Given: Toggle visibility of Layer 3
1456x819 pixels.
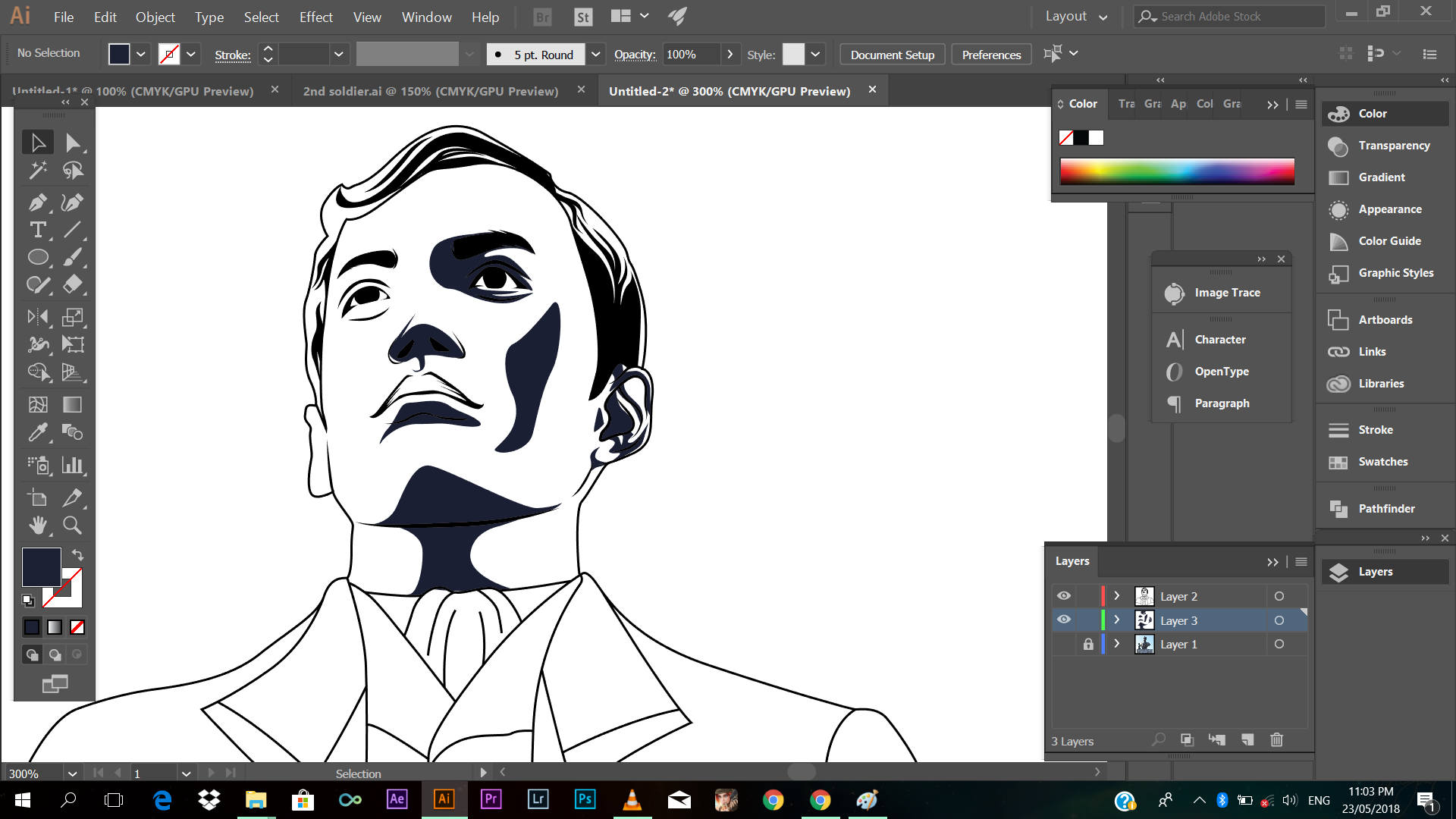Looking at the screenshot, I should tap(1064, 620).
